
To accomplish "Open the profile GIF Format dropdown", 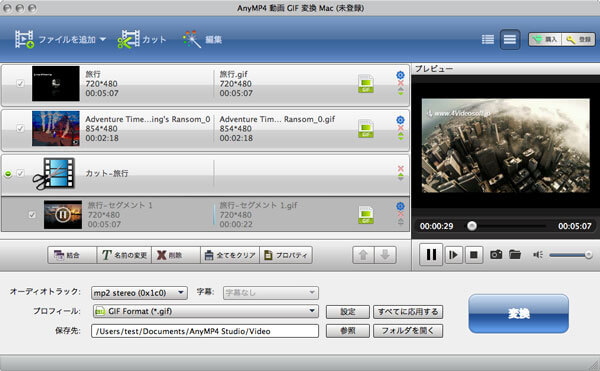I will (x=205, y=311).
